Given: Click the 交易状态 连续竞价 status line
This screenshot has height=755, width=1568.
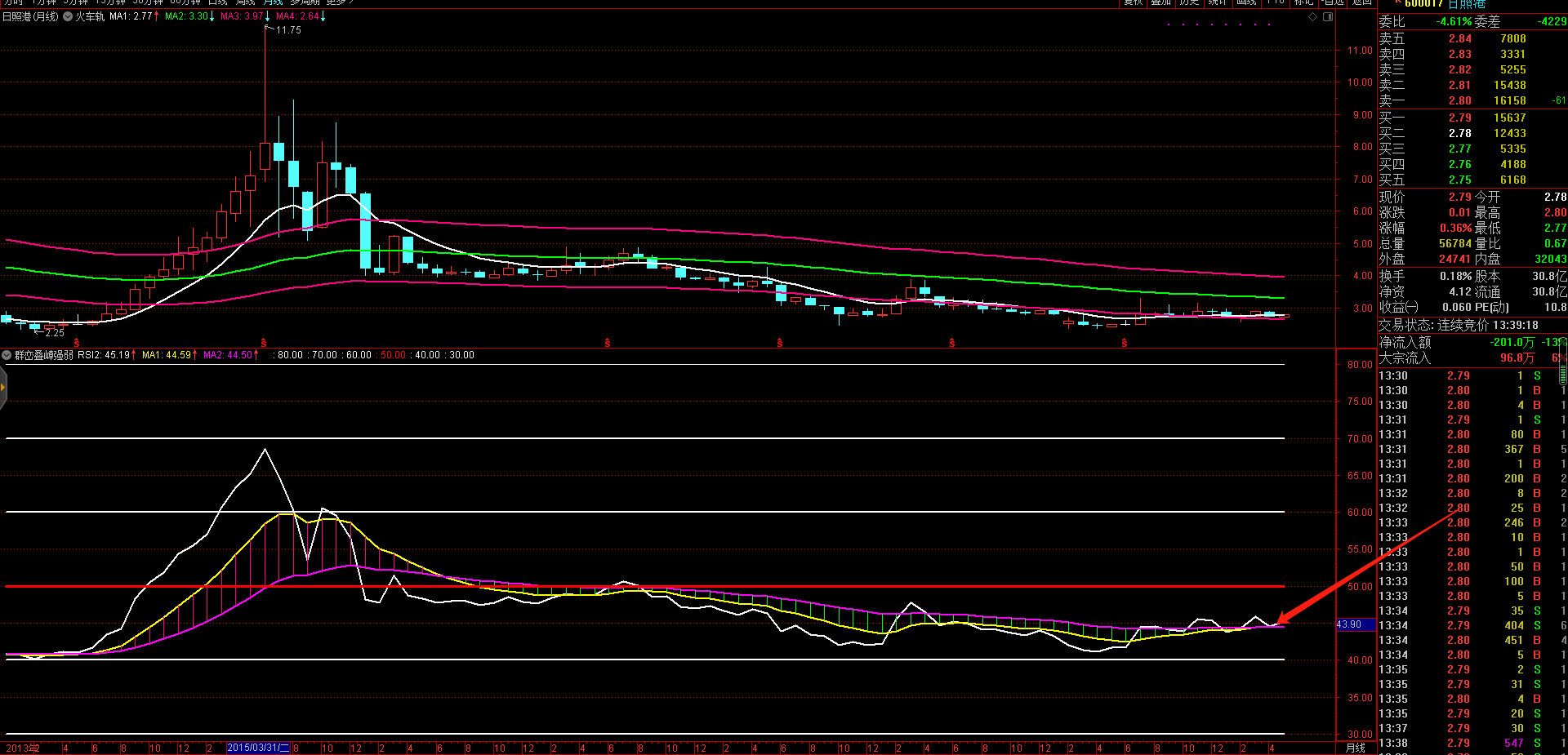Looking at the screenshot, I should [x=1459, y=325].
